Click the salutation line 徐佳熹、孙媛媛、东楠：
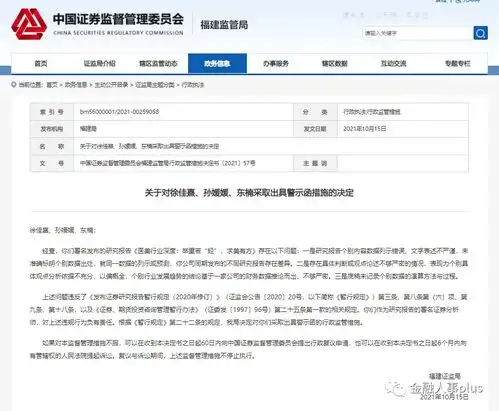This screenshot has width=499, height=411. coord(63,230)
